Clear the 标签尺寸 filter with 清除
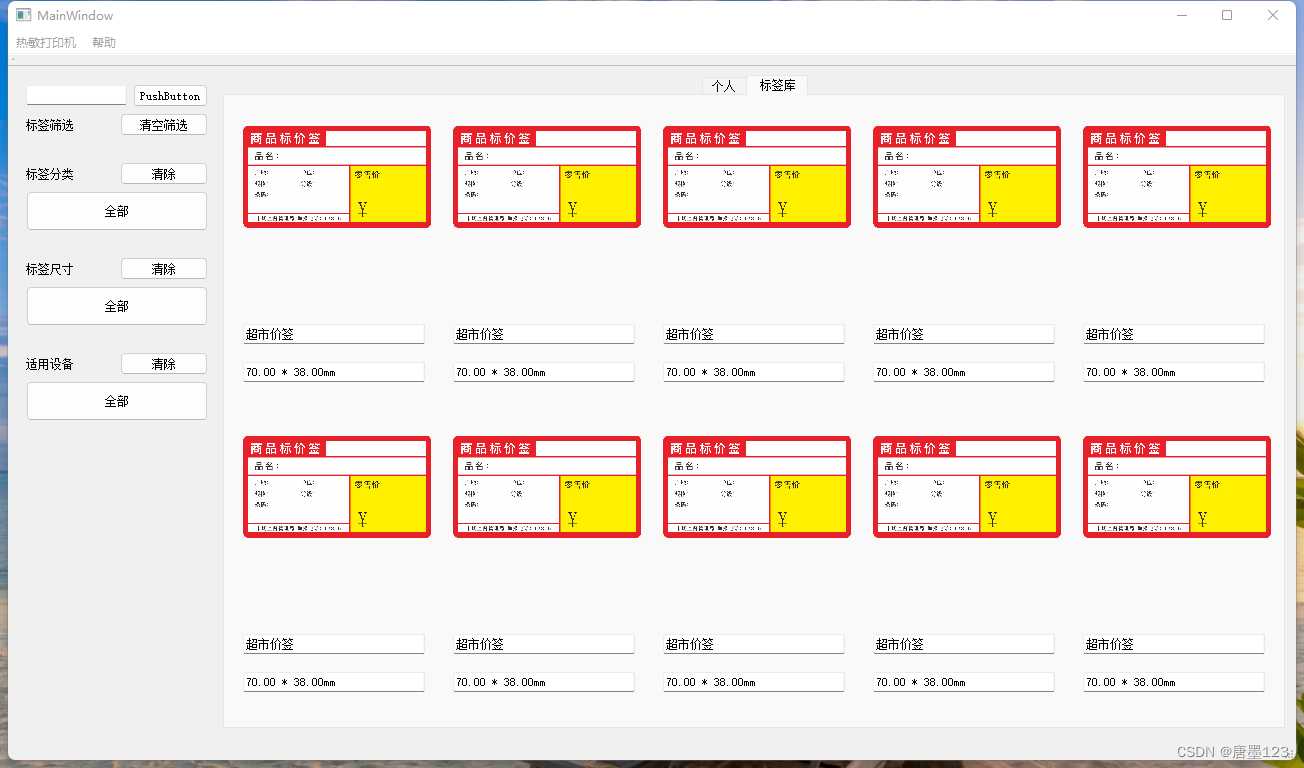Viewport: 1304px width, 768px height. tap(164, 269)
